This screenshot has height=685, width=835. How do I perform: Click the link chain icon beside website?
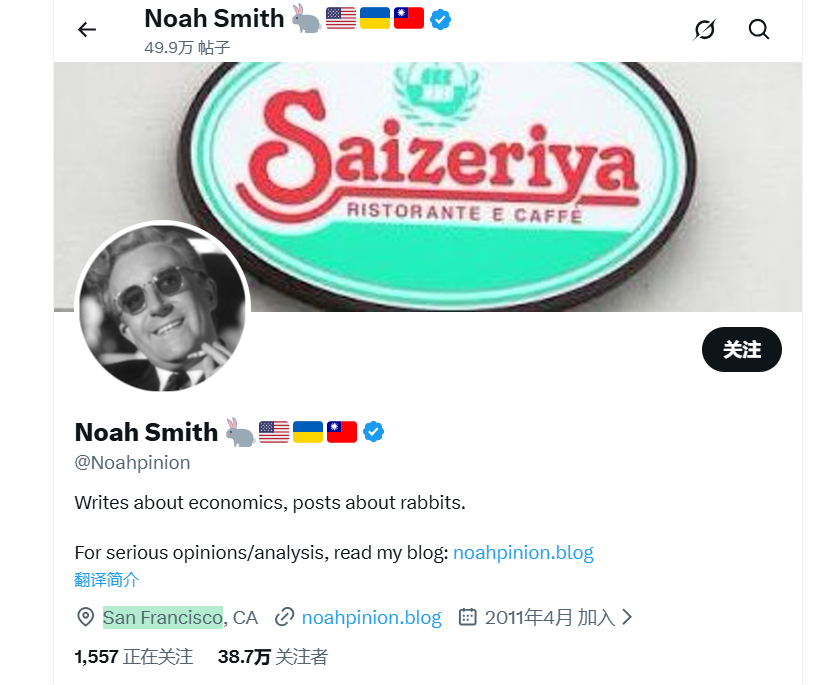(284, 617)
